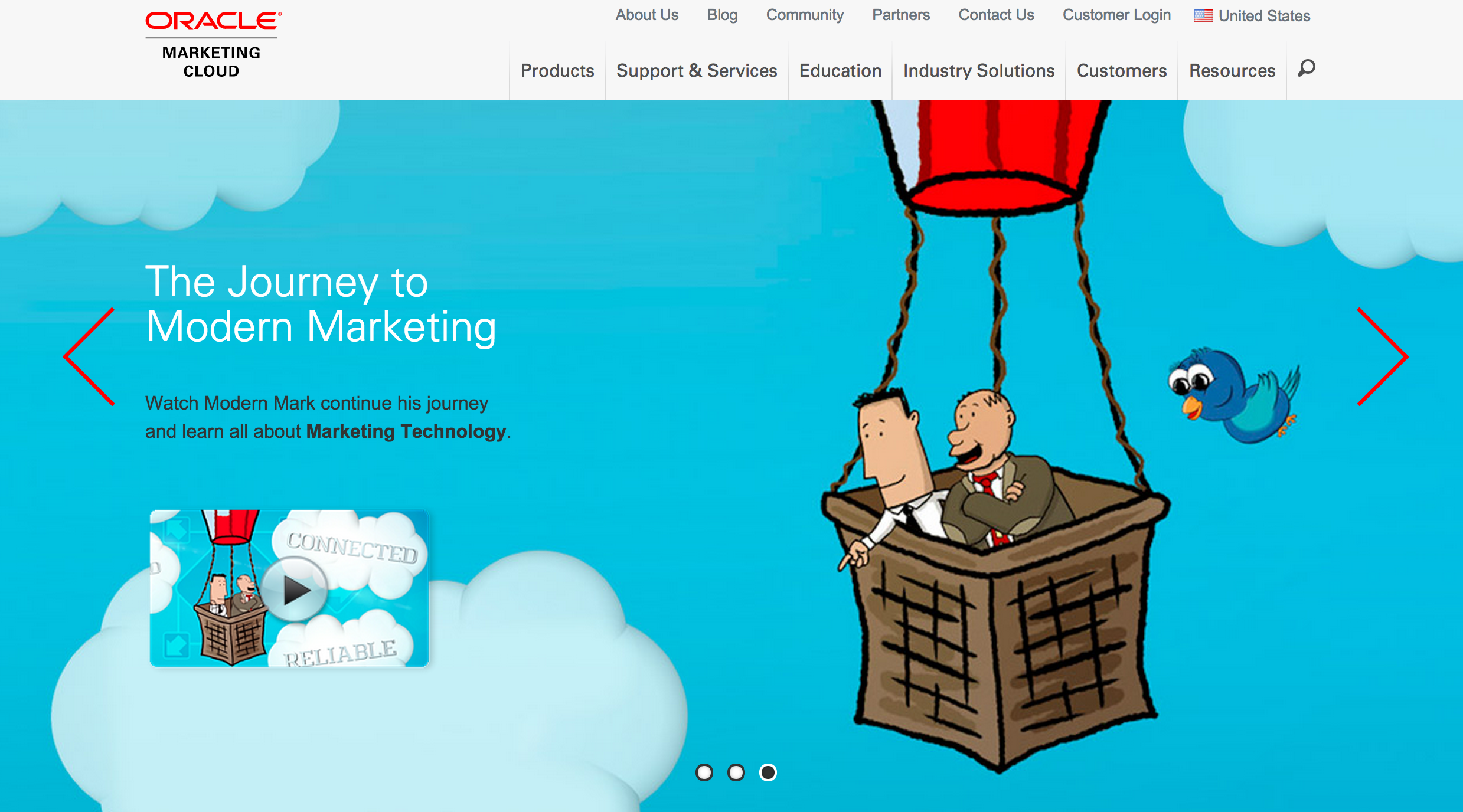Image resolution: width=1463 pixels, height=812 pixels.
Task: Click the Oracle Marketing Cloud logo
Action: tap(213, 45)
